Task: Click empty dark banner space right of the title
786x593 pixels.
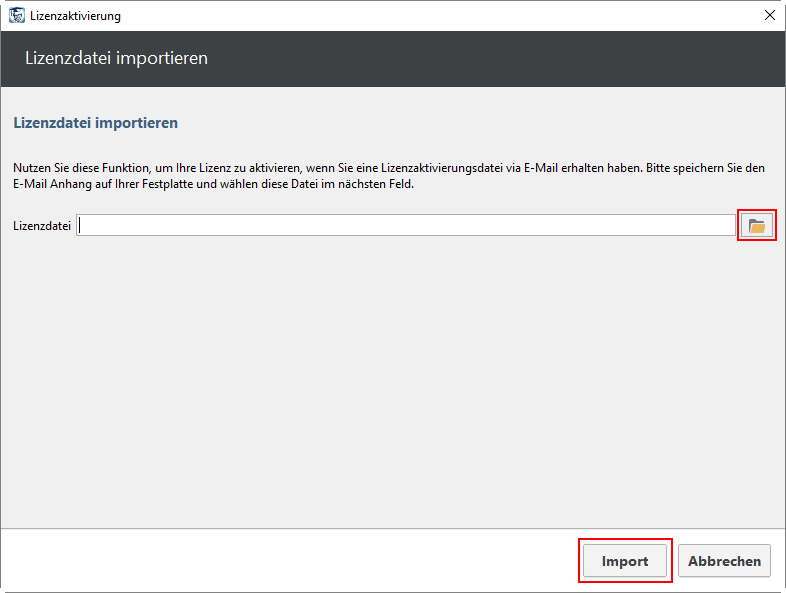Action: [x=496, y=59]
